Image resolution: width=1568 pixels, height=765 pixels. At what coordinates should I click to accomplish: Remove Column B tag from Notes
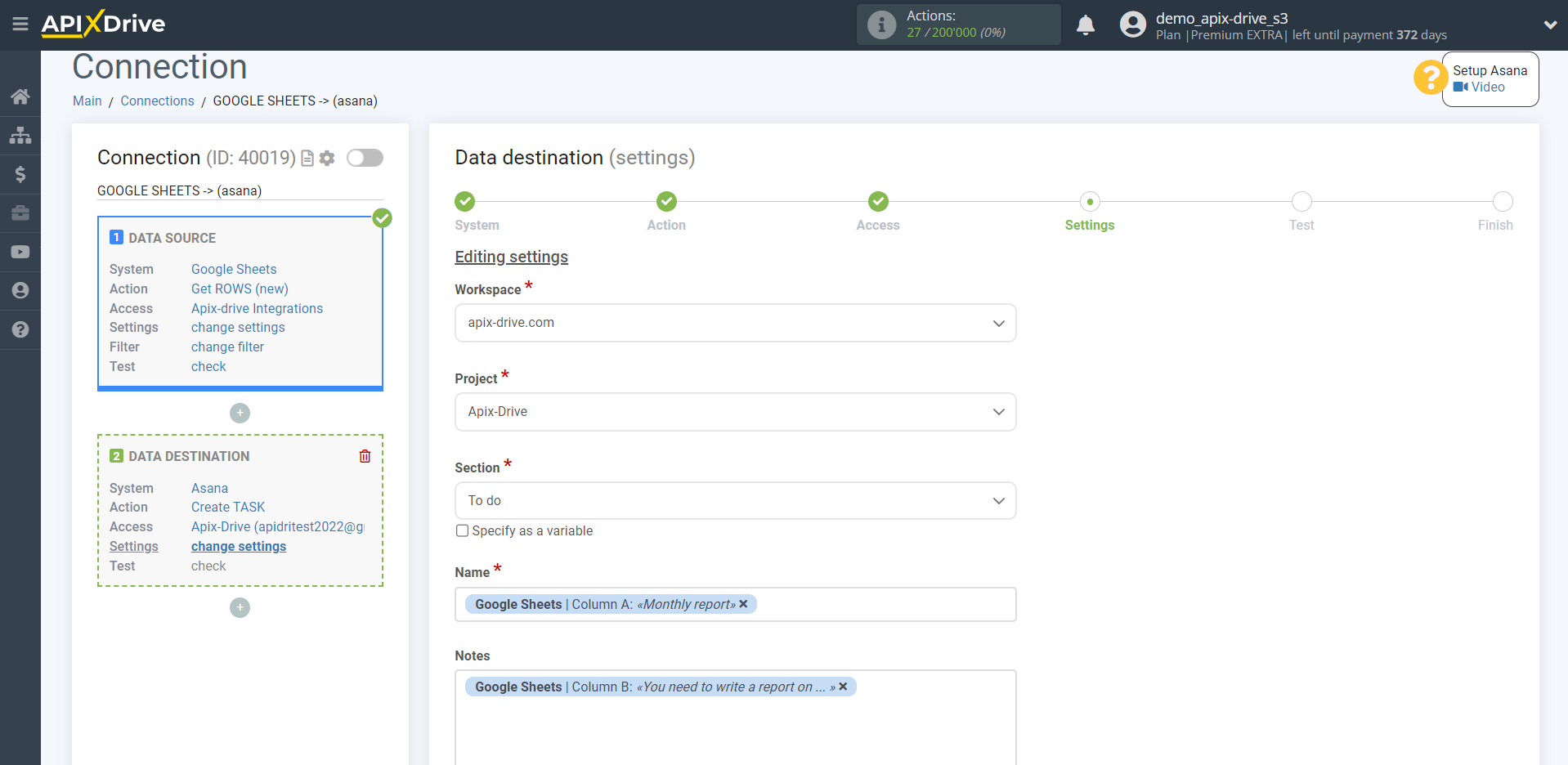[x=843, y=687]
